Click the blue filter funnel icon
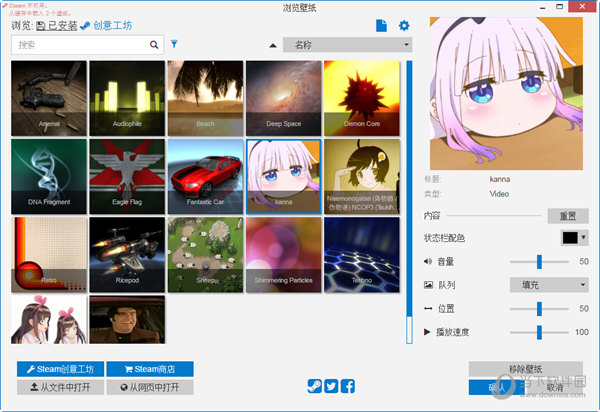The height and width of the screenshot is (412, 600). click(x=174, y=44)
